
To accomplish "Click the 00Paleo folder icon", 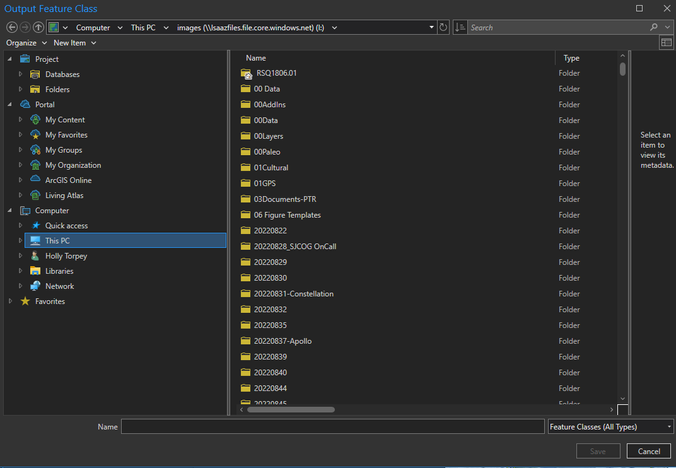I will (246, 151).
